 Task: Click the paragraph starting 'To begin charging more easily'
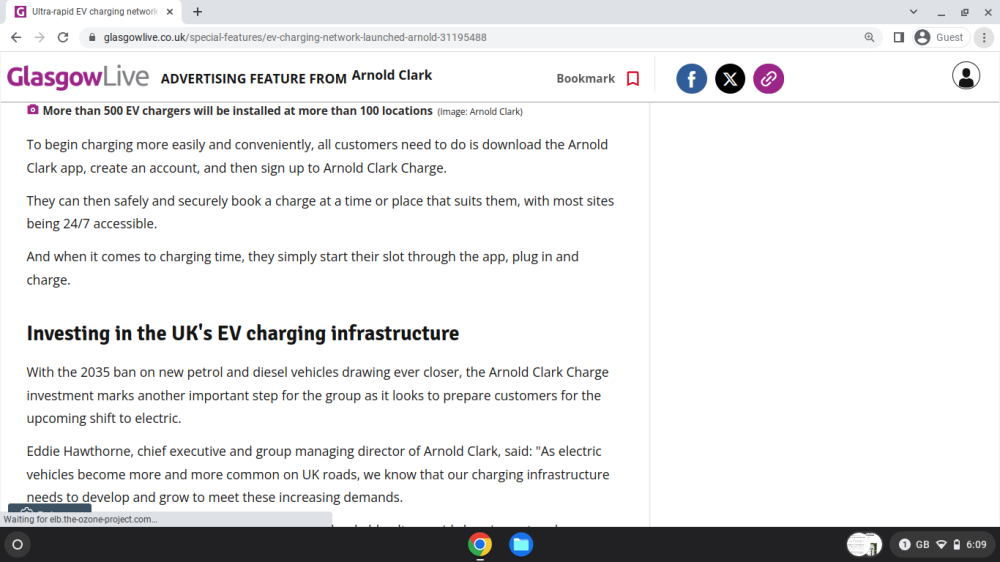[x=317, y=156]
